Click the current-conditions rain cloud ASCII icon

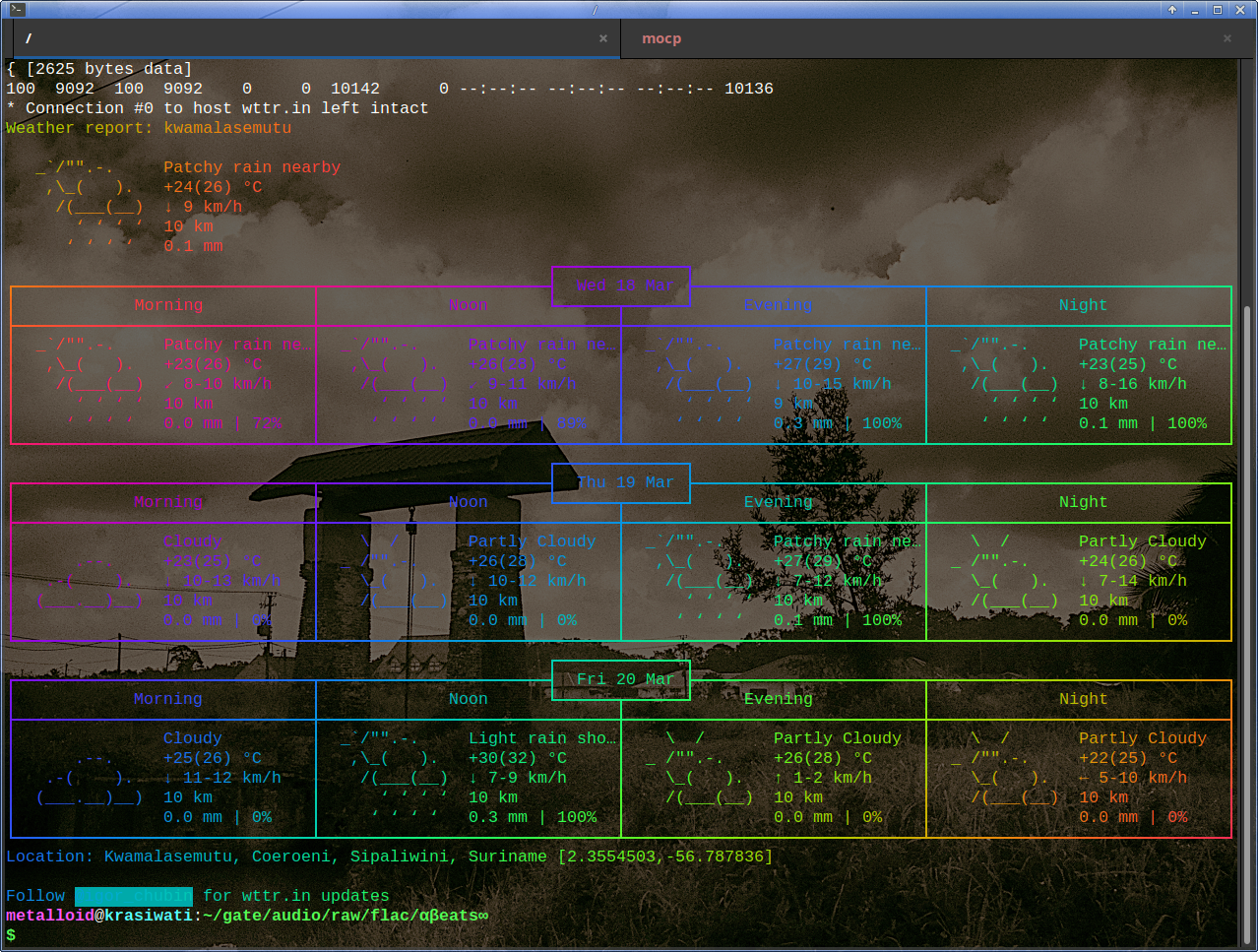[90, 207]
